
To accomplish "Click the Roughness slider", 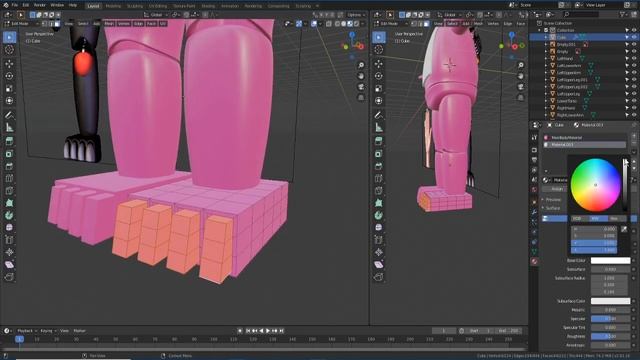I will pyautogui.click(x=610, y=336).
